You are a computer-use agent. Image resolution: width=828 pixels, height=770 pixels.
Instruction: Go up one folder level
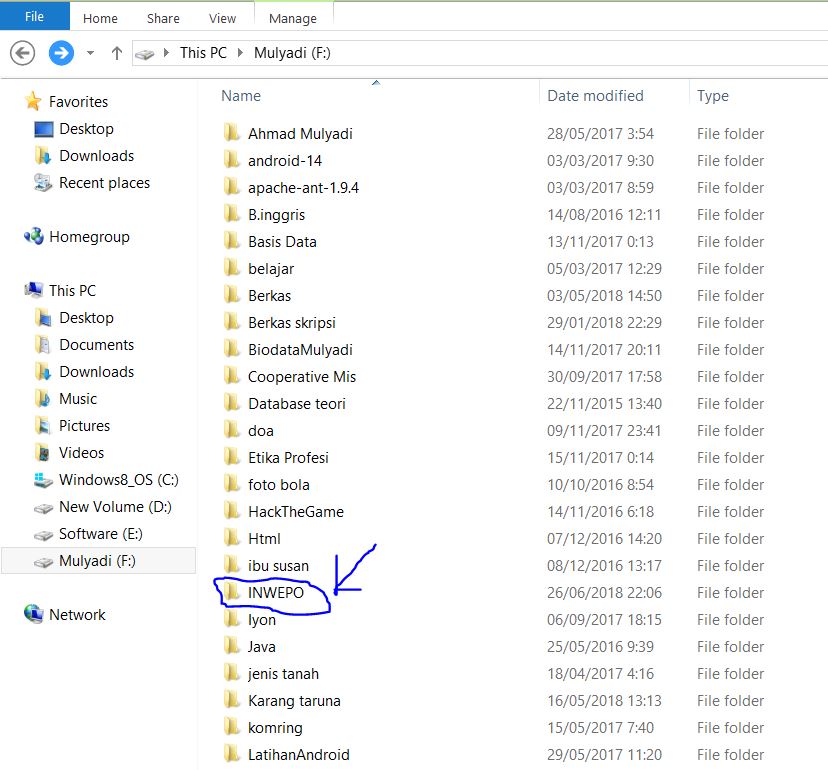(117, 53)
